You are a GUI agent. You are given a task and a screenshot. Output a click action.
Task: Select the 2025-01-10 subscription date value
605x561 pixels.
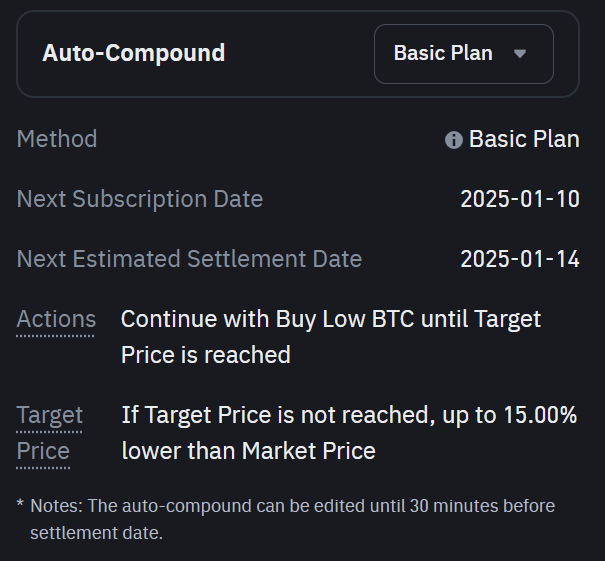(519, 199)
